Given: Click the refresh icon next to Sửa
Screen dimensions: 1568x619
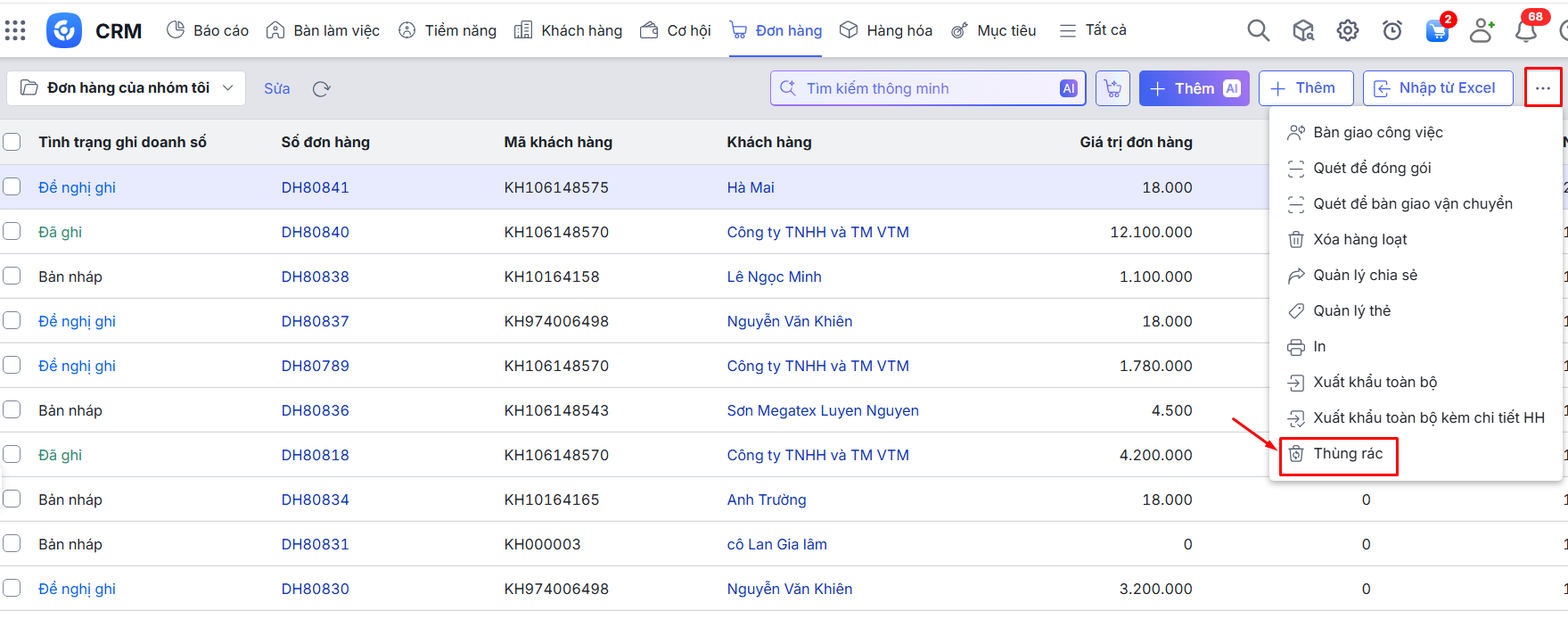Looking at the screenshot, I should 322,88.
